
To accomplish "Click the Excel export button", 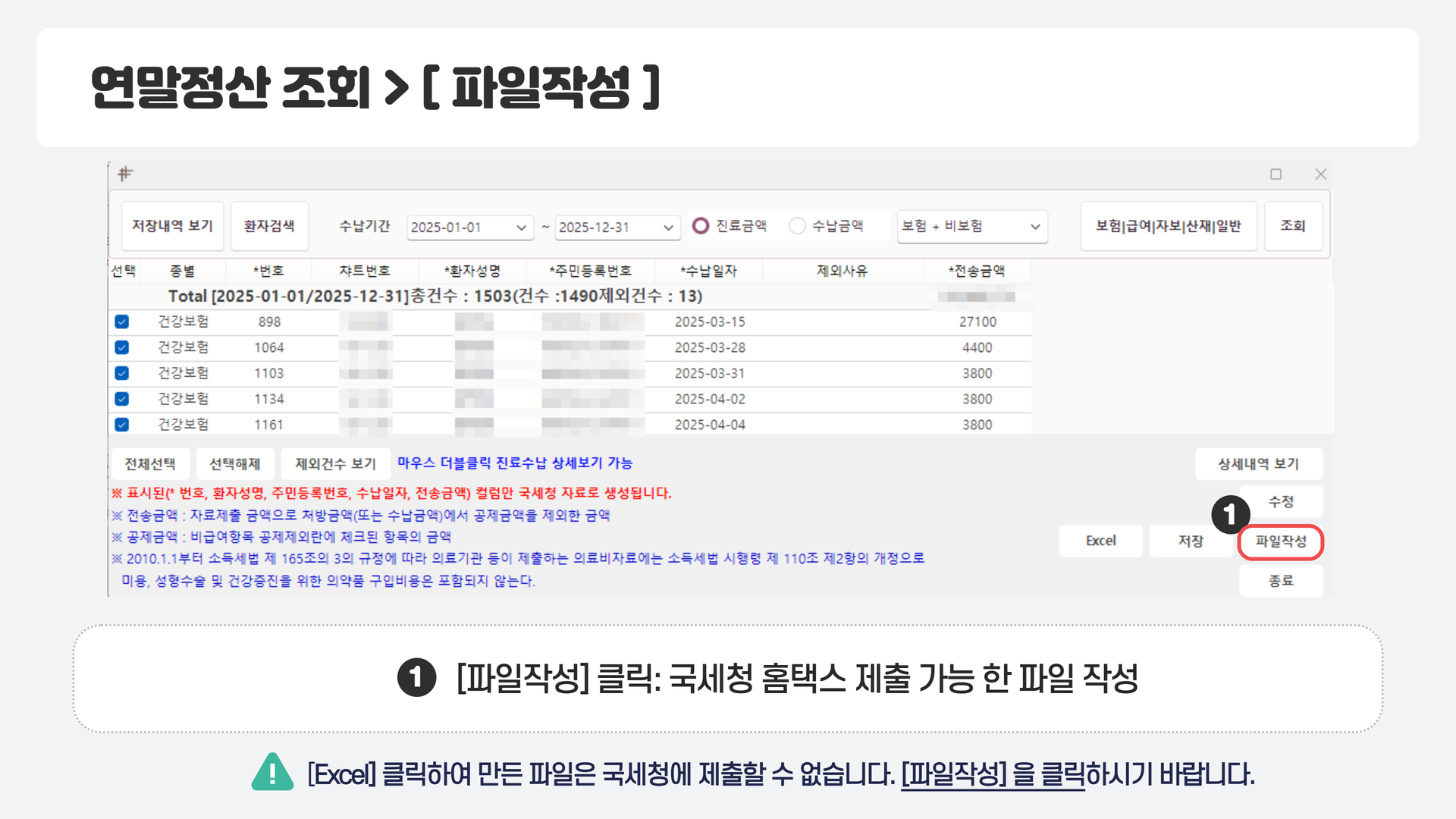I will (x=1100, y=541).
